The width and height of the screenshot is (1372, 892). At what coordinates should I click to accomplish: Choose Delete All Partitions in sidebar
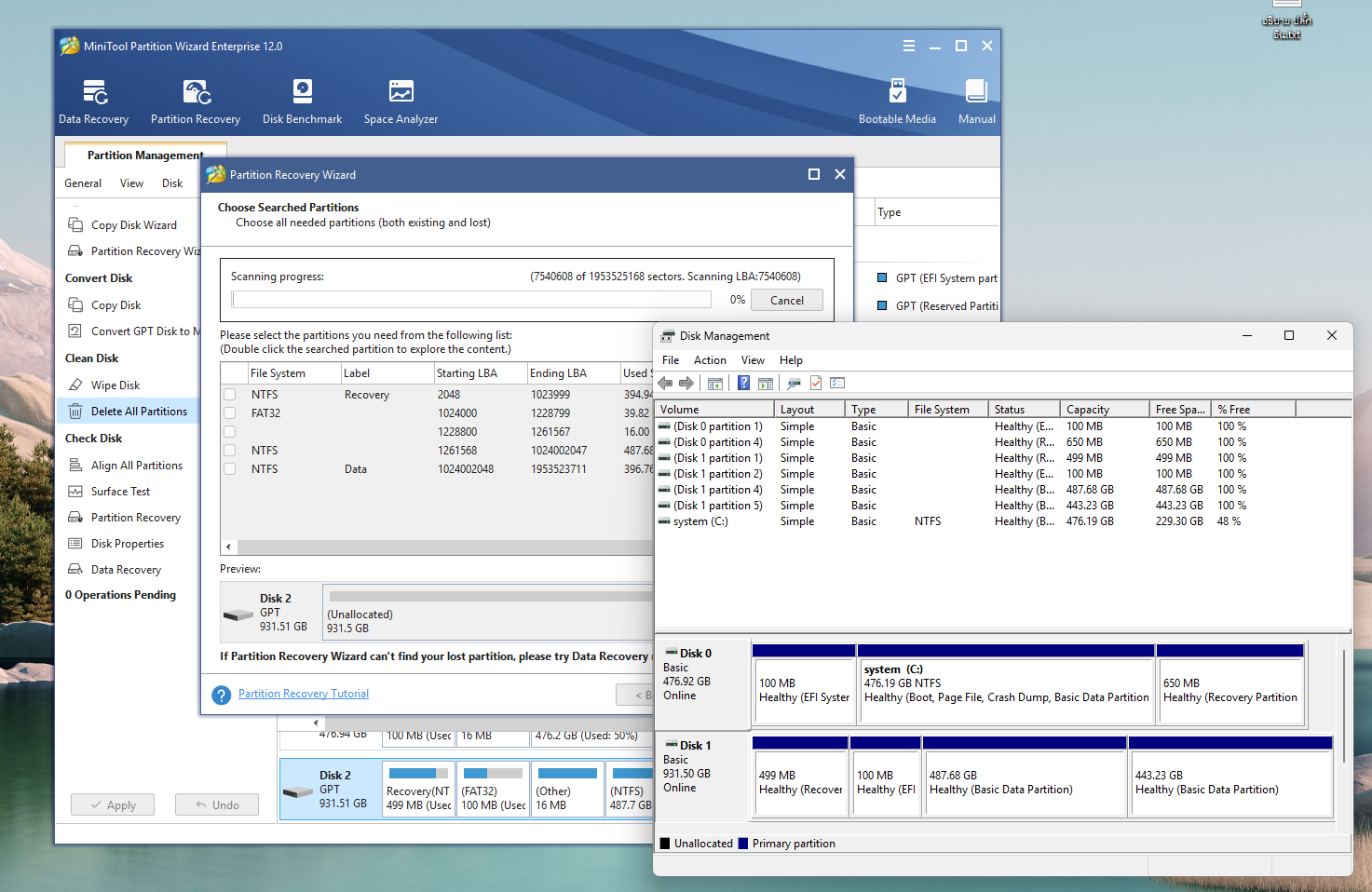click(128, 412)
